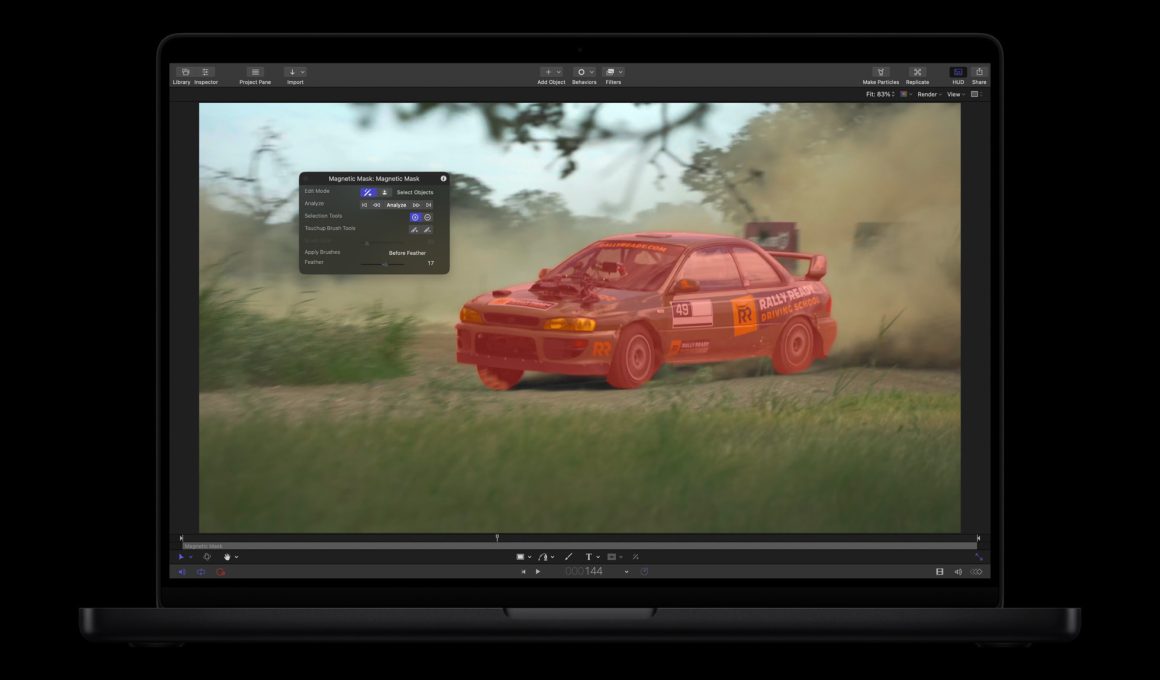Open the Inspector panel
The height and width of the screenshot is (680, 1160).
(x=206, y=73)
